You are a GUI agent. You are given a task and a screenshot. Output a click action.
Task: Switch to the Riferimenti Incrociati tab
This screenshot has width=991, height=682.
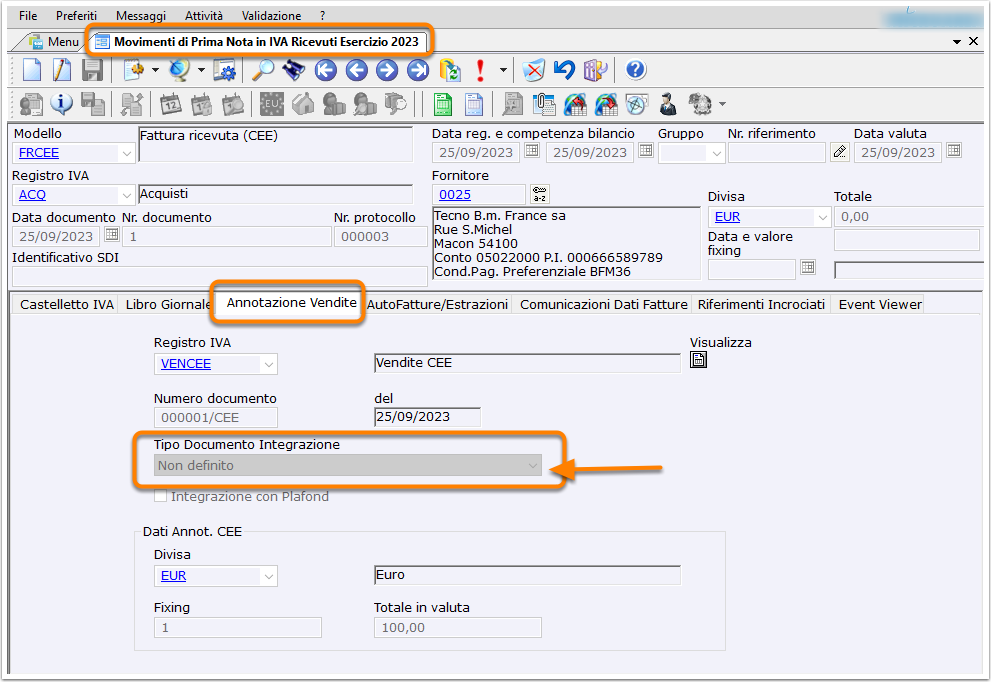tap(761, 305)
